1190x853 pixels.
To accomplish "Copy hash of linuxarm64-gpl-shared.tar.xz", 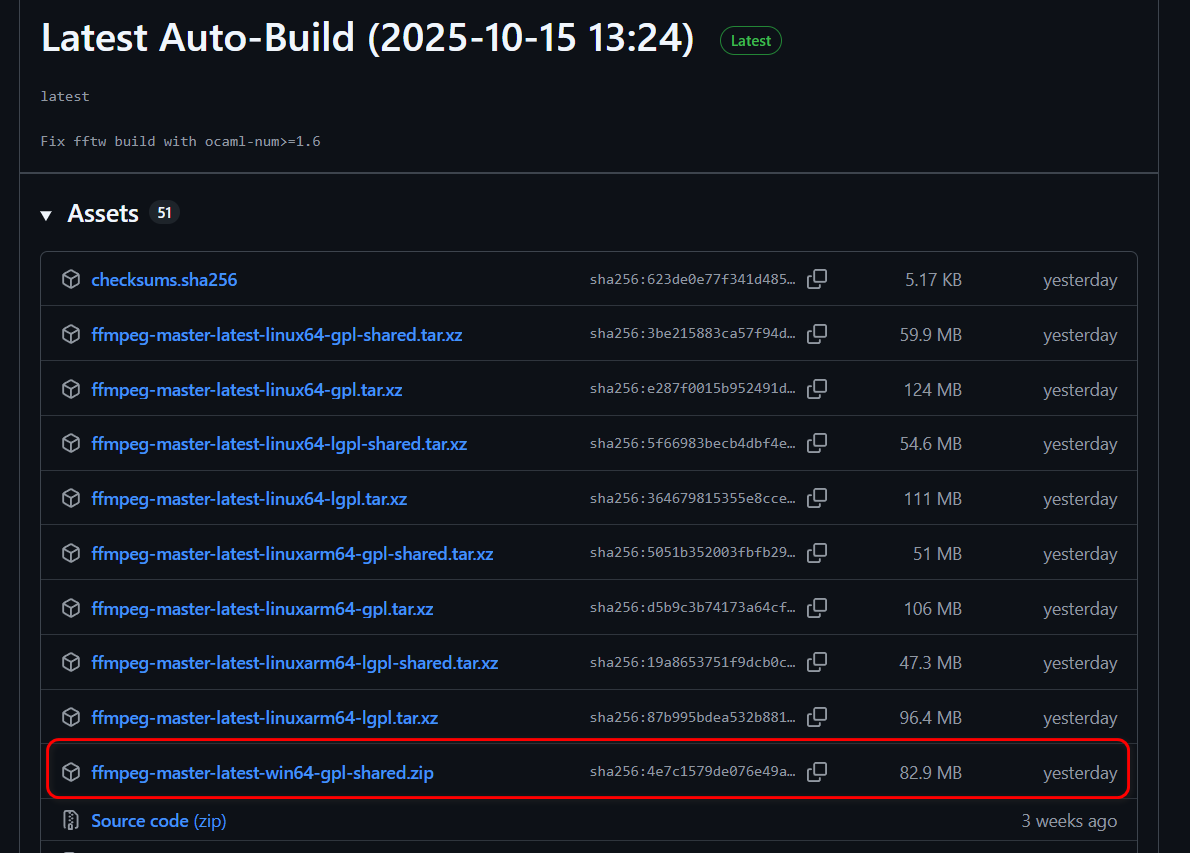I will tap(817, 553).
